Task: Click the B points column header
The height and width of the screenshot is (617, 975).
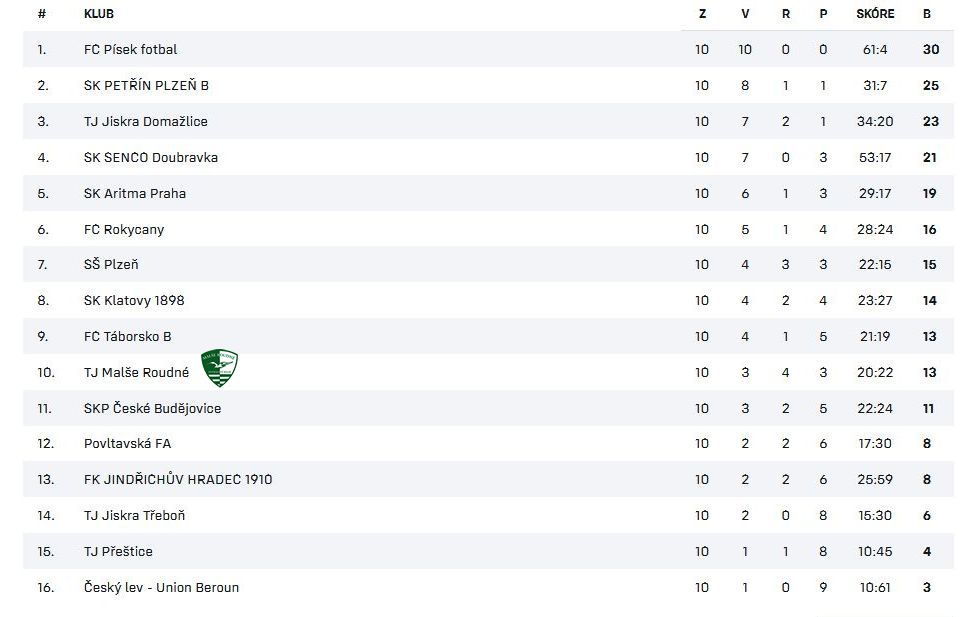Action: tap(927, 14)
